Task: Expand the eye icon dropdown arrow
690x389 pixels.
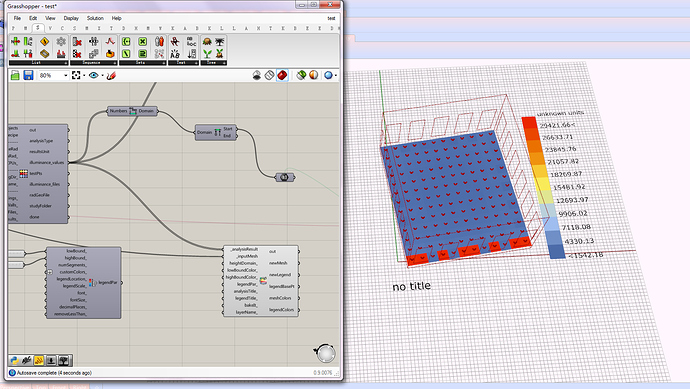Action: (x=102, y=76)
